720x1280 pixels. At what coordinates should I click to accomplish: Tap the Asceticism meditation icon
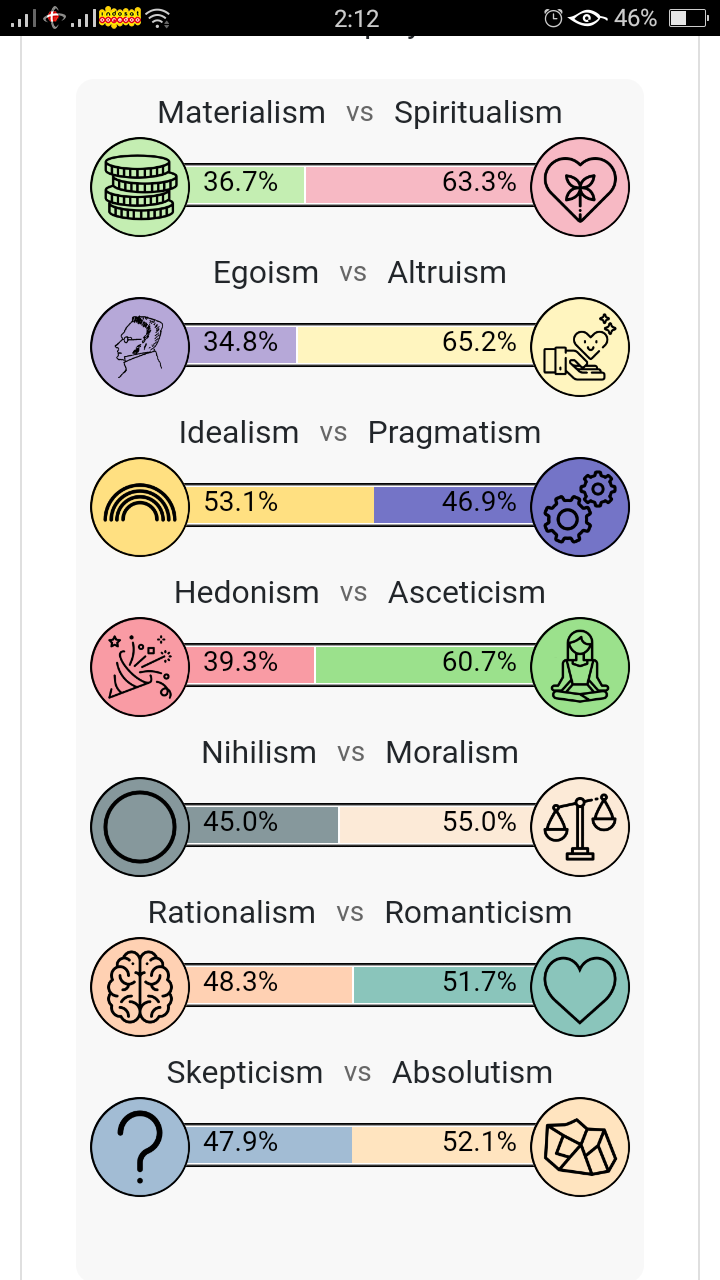tap(580, 667)
